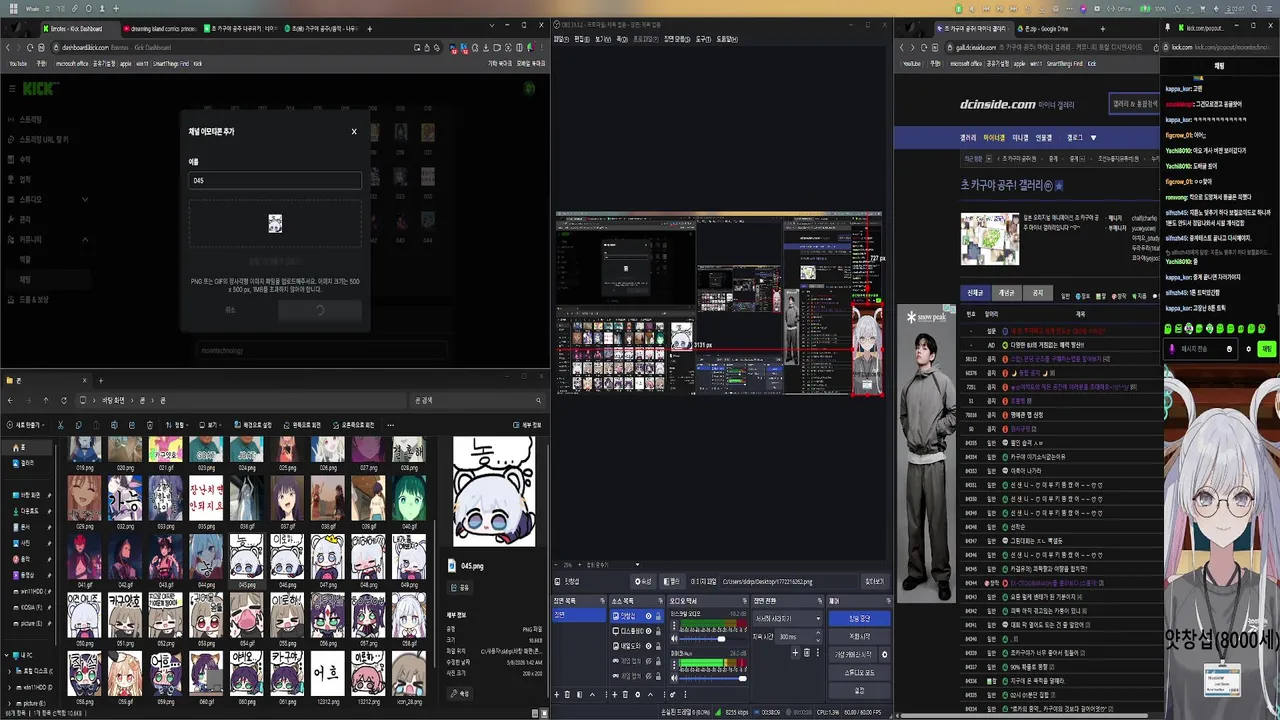Increase the transition duration stepper in OBS
The width and height of the screenshot is (1280, 720).
[818, 632]
